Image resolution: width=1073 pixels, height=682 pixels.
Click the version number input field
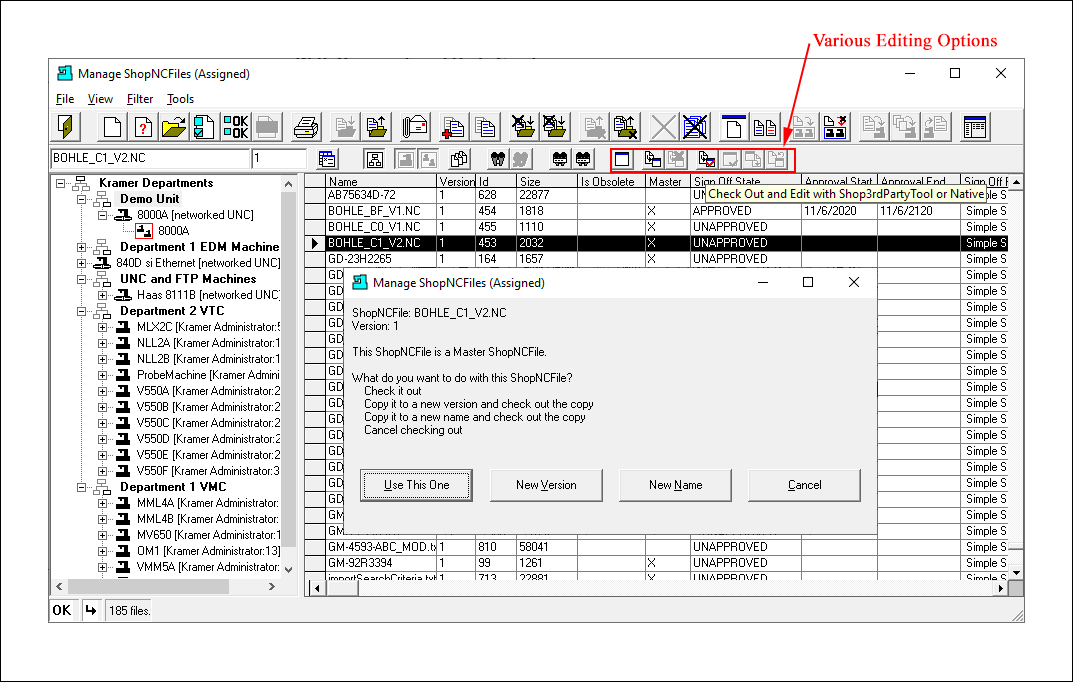279,158
